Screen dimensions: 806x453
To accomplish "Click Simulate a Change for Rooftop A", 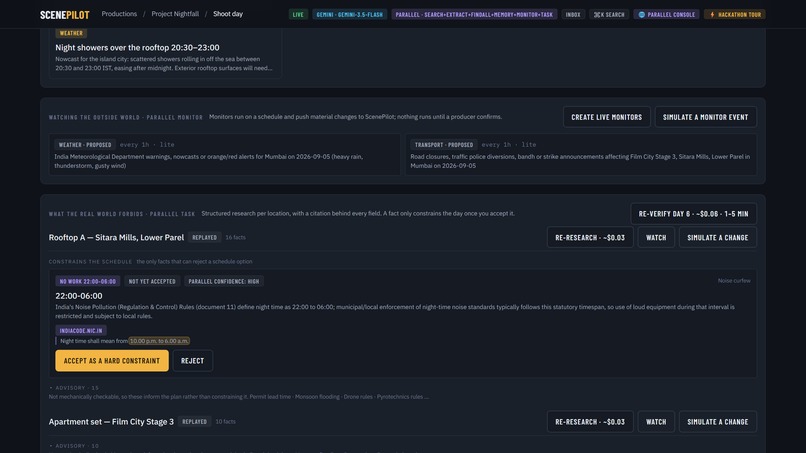I will click(x=718, y=238).
